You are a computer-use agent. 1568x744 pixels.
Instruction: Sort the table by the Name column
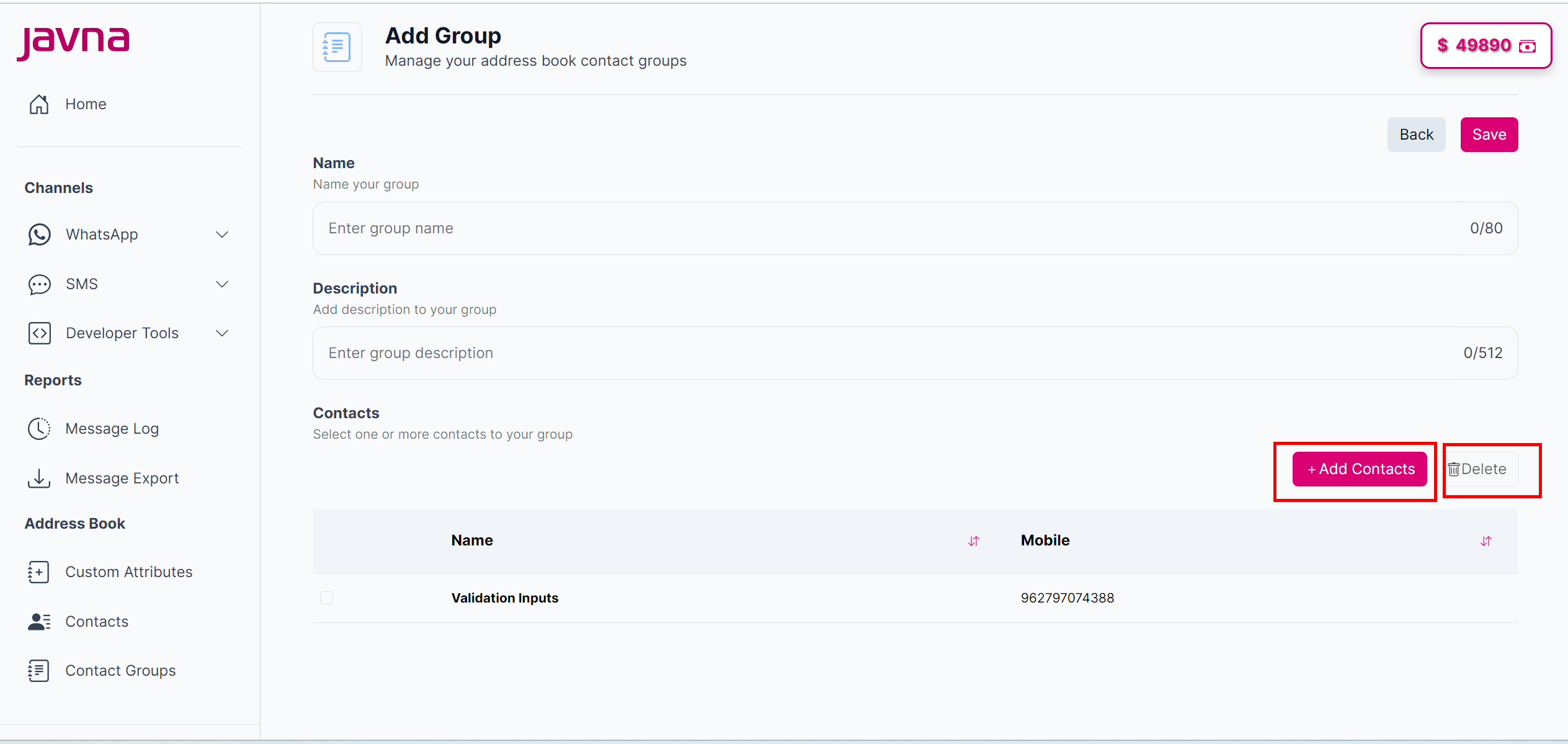[973, 541]
